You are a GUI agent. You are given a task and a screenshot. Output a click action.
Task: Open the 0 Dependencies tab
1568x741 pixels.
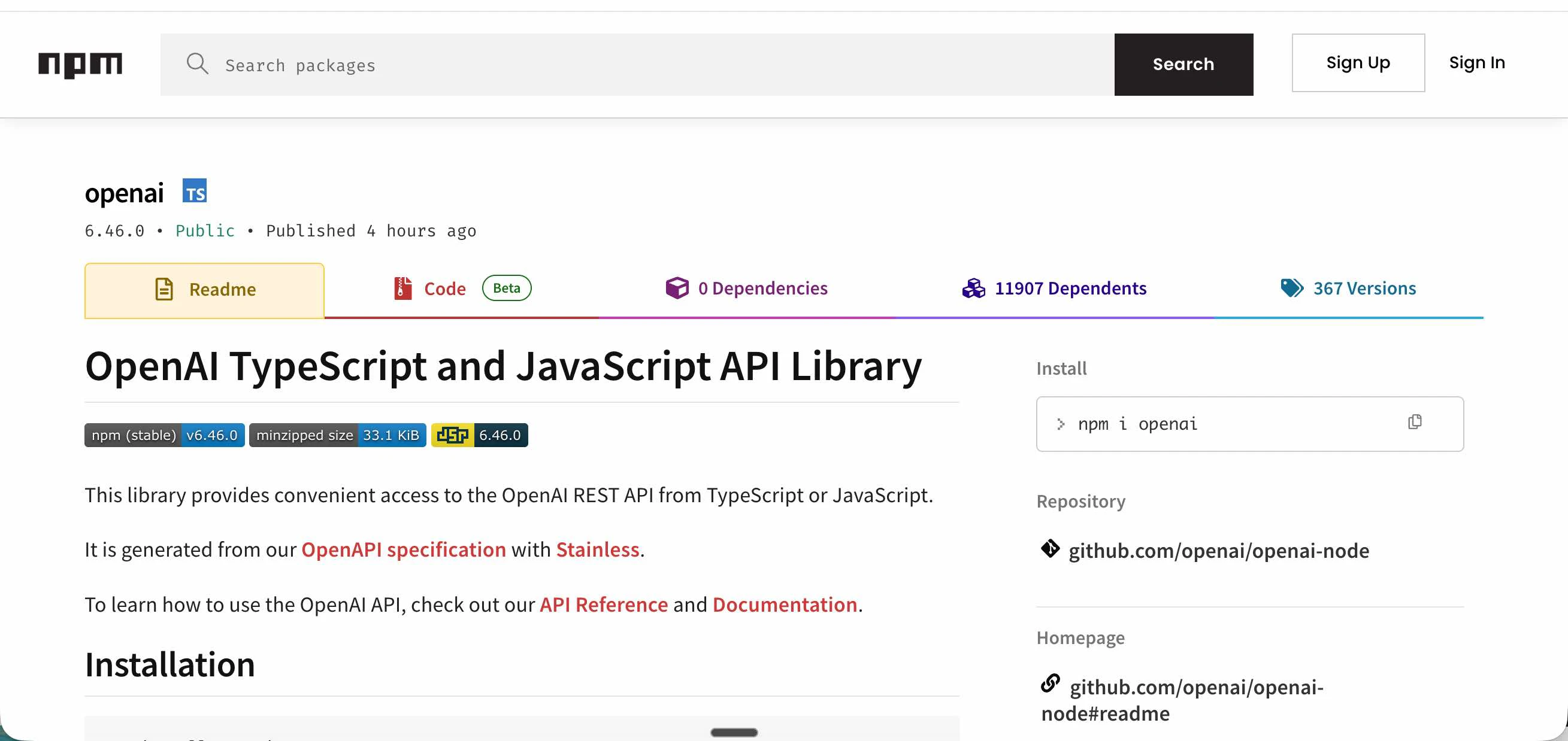pyautogui.click(x=746, y=289)
